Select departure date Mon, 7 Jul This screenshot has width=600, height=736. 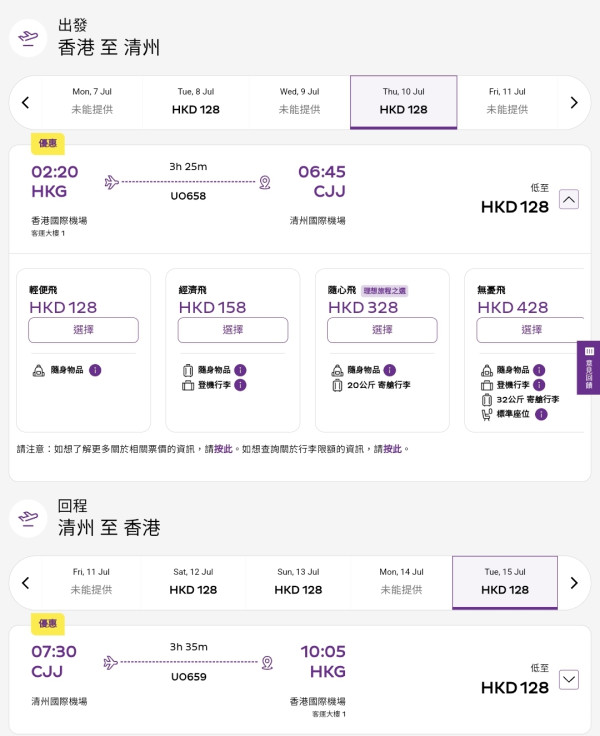tap(92, 102)
